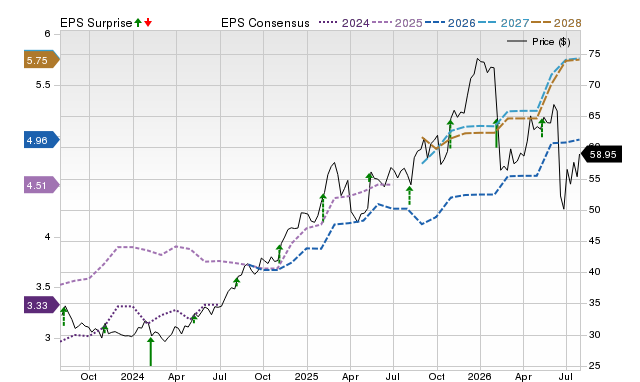This screenshot has width=640, height=382.
Task: Click the tall green surprise arrow at chart bottom
Action: click(x=151, y=351)
